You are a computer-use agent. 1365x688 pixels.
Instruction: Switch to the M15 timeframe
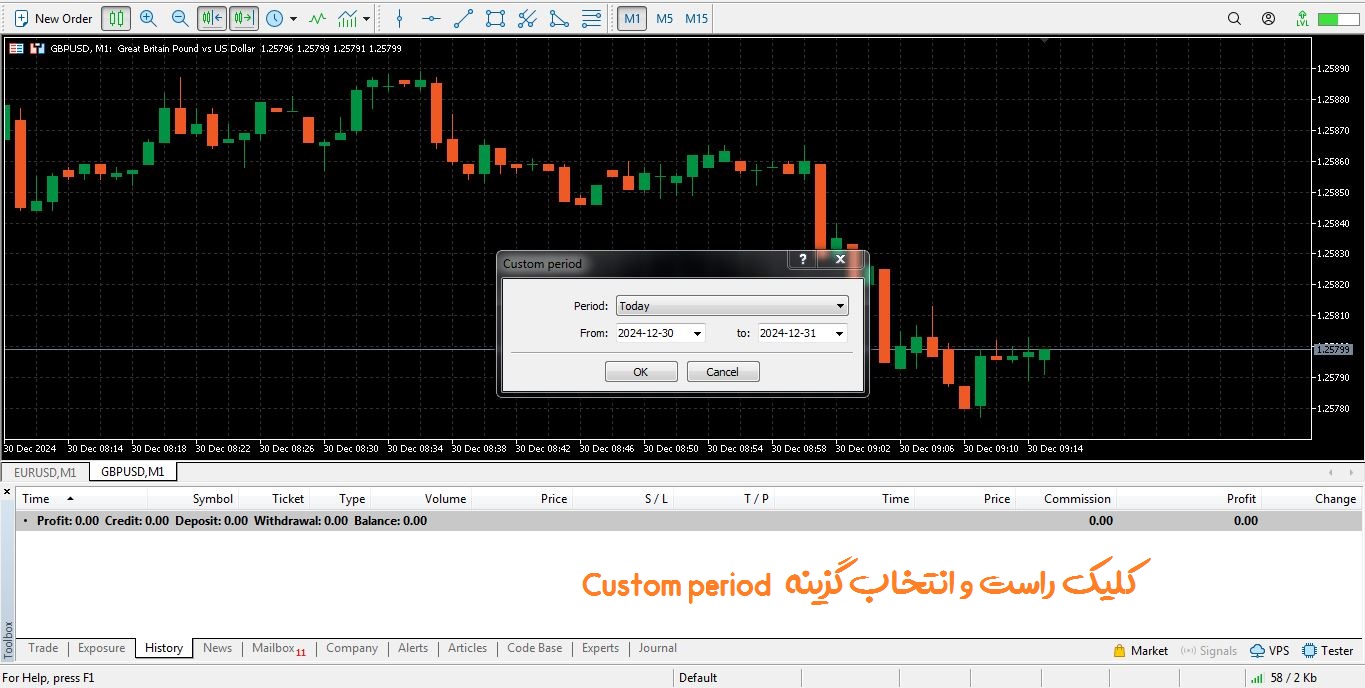(x=697, y=18)
